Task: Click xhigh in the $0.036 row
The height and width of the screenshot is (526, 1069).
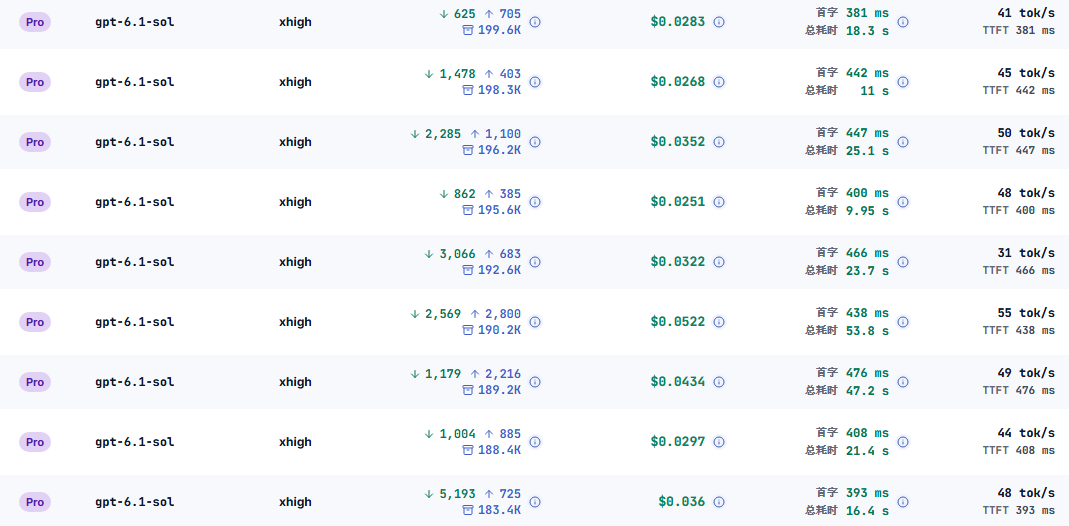Action: tap(295, 501)
